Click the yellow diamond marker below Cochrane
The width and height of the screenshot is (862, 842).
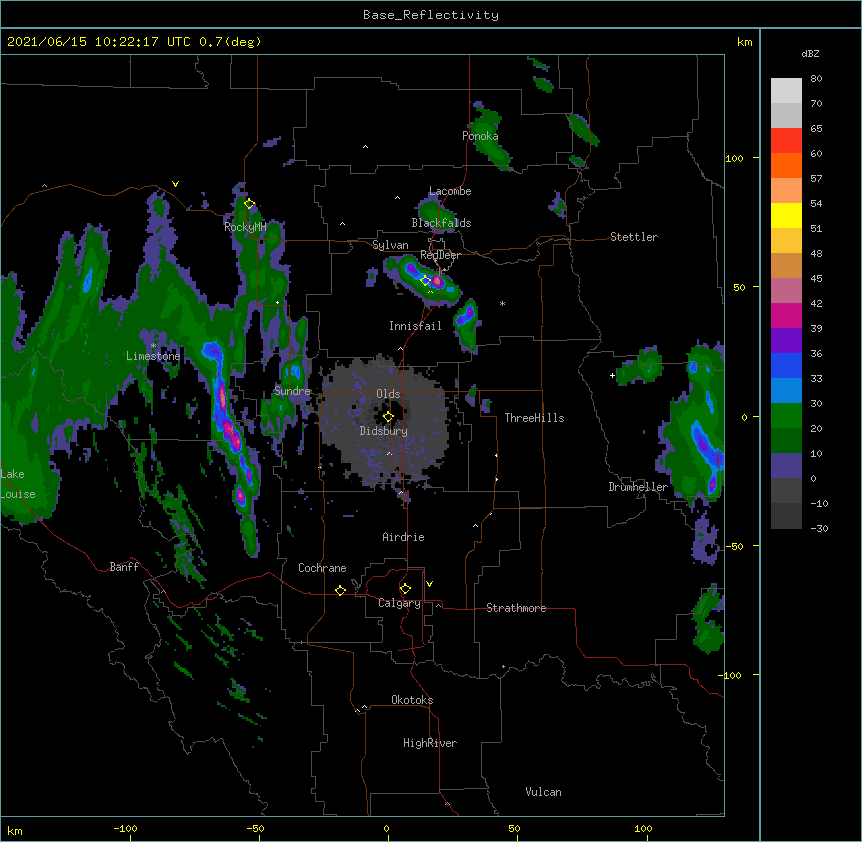[x=340, y=590]
